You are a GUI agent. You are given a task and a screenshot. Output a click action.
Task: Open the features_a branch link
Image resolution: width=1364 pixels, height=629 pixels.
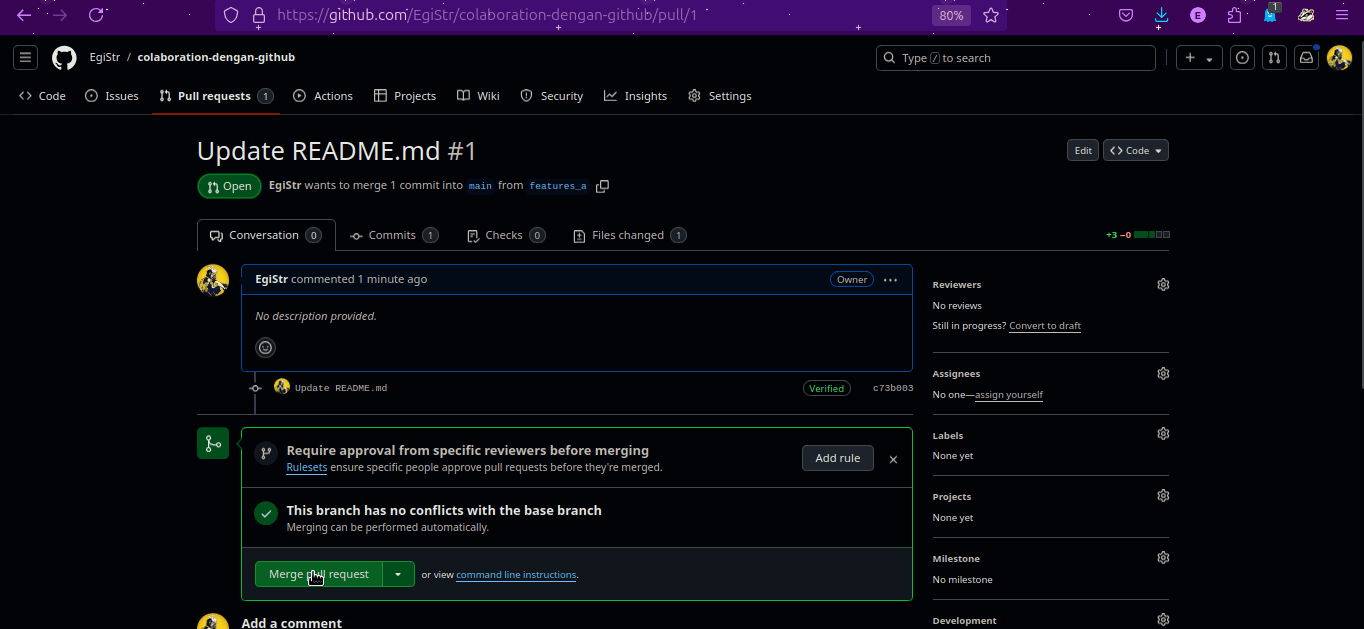tap(558, 186)
